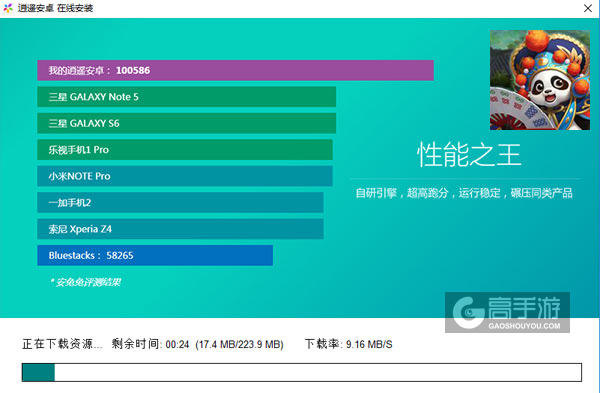
Task: Click the 自研引擎 description line
Action: 464,193
